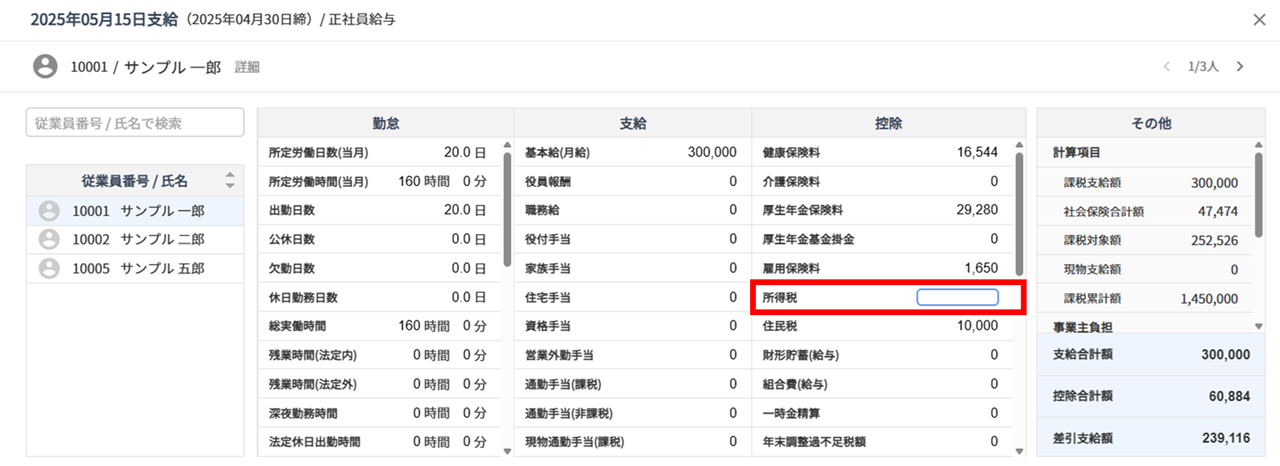The width and height of the screenshot is (1280, 466).
Task: Select employee 10002 サンプル 二郎
Action: click(135, 240)
